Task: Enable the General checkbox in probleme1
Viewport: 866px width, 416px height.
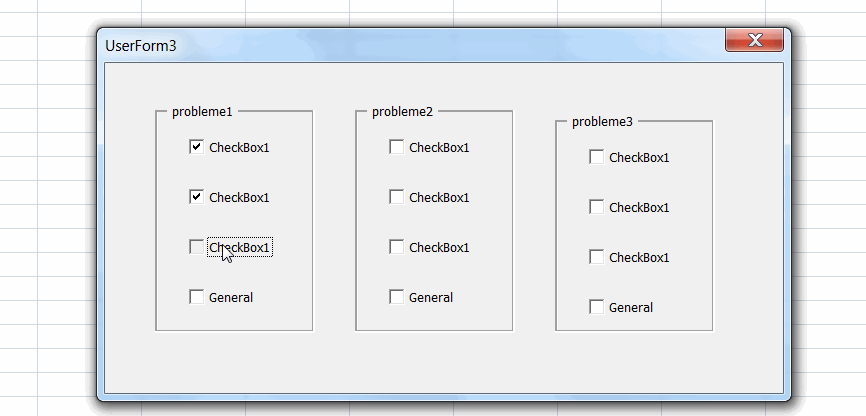Action: (196, 297)
